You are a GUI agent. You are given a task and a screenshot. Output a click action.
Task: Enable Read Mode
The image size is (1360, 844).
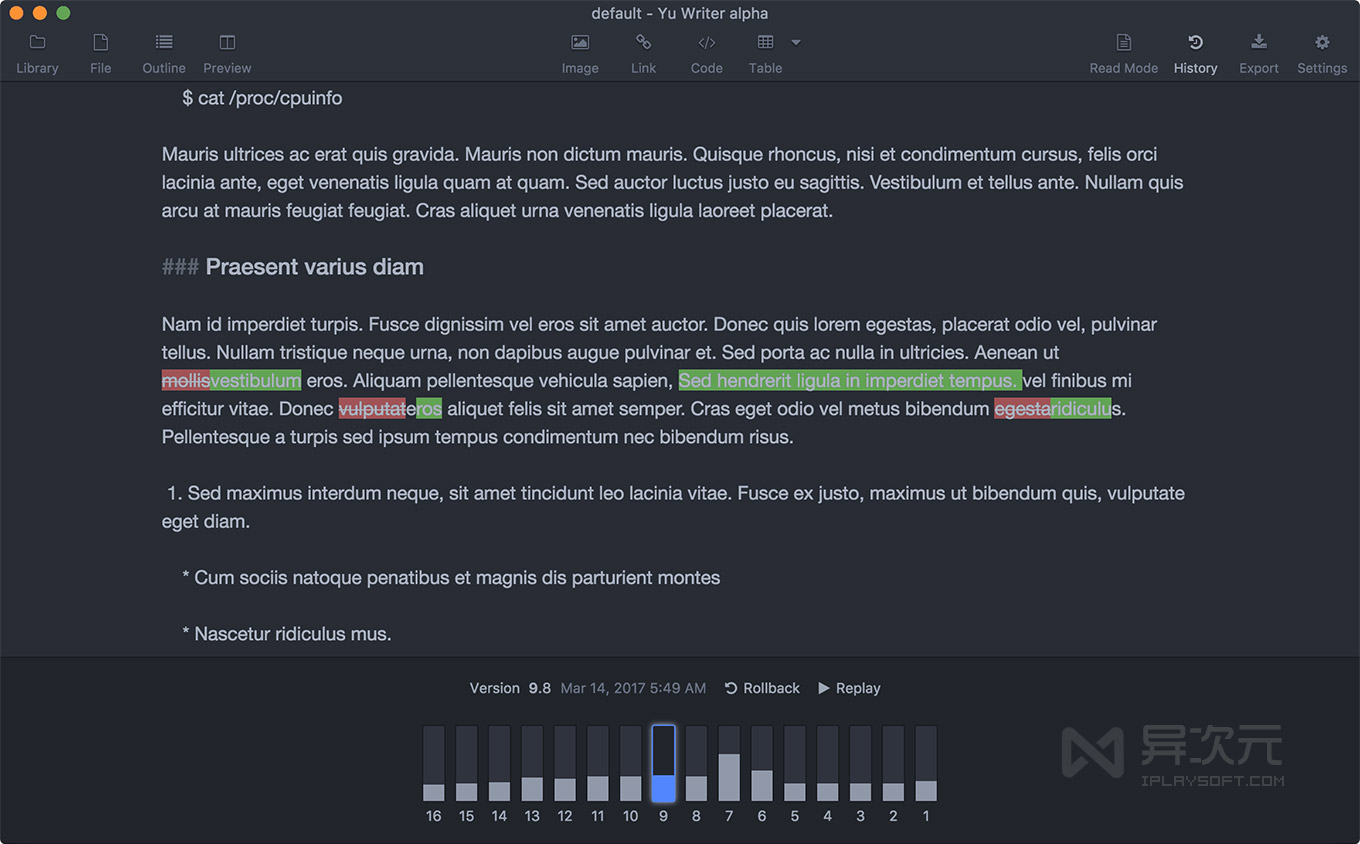[x=1123, y=52]
